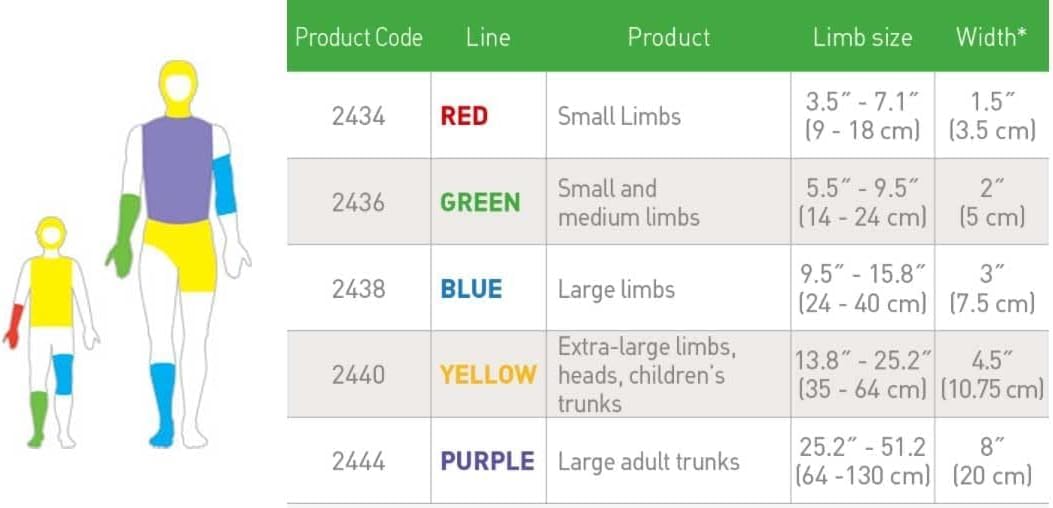Viewport: 1053px width, 508px height.
Task: Select product code 2444
Action: click(358, 461)
